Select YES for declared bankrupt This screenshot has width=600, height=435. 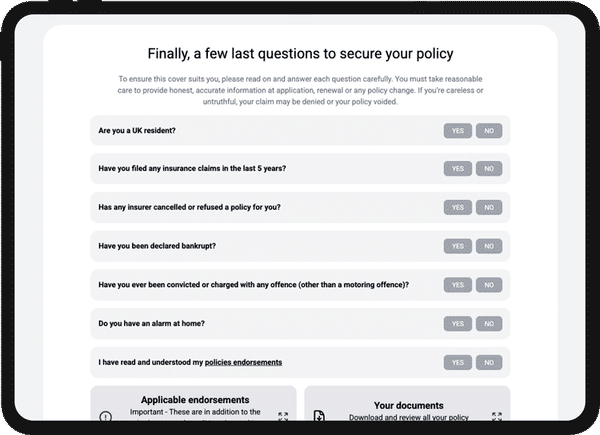[458, 246]
